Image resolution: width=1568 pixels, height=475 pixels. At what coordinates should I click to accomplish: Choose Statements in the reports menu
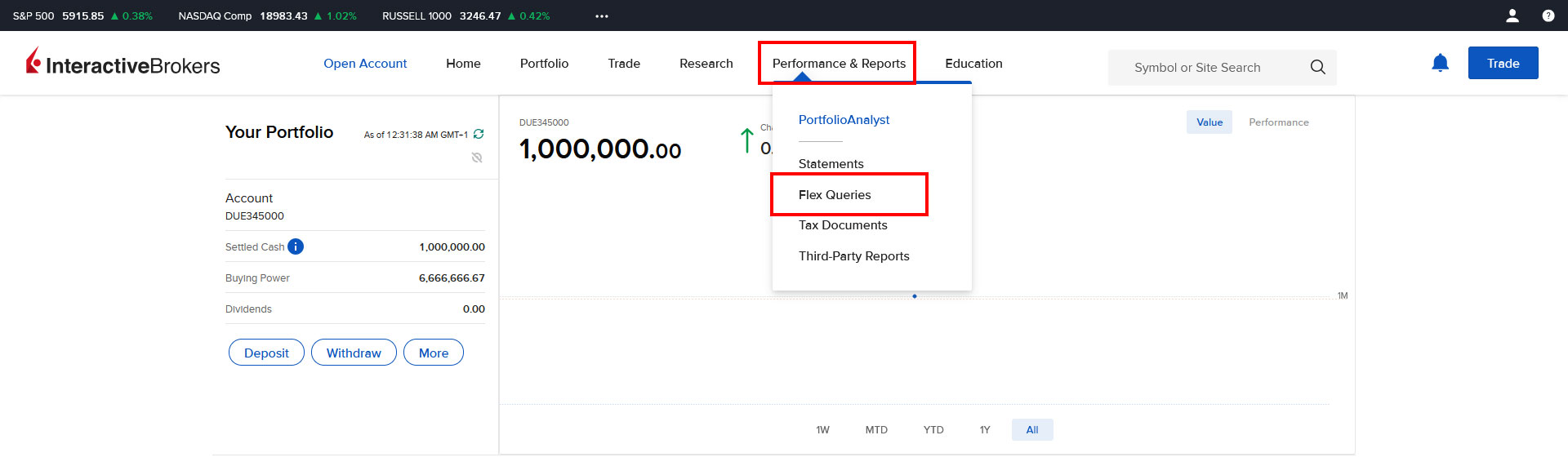[x=831, y=164]
